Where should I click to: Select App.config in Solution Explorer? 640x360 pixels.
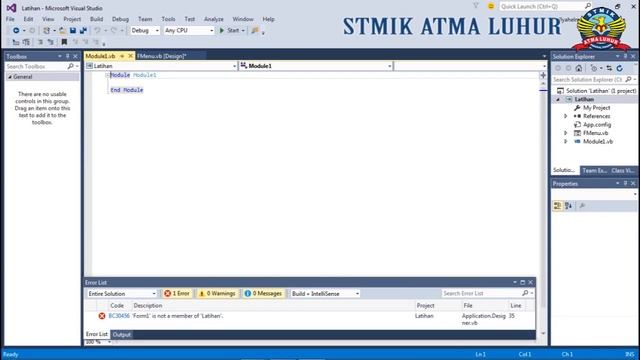[597, 125]
